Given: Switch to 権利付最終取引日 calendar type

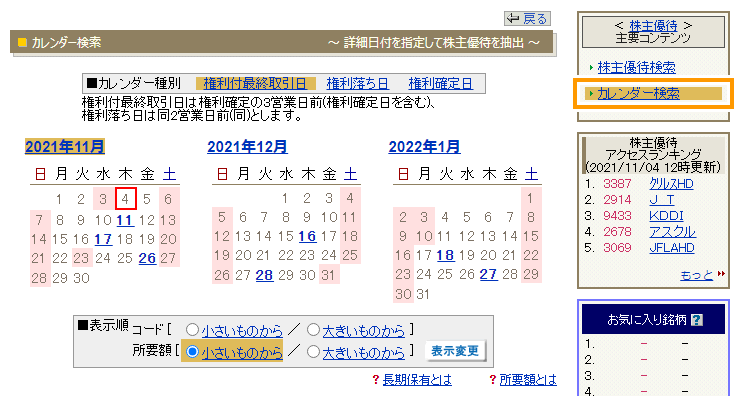Looking at the screenshot, I should coord(255,84).
